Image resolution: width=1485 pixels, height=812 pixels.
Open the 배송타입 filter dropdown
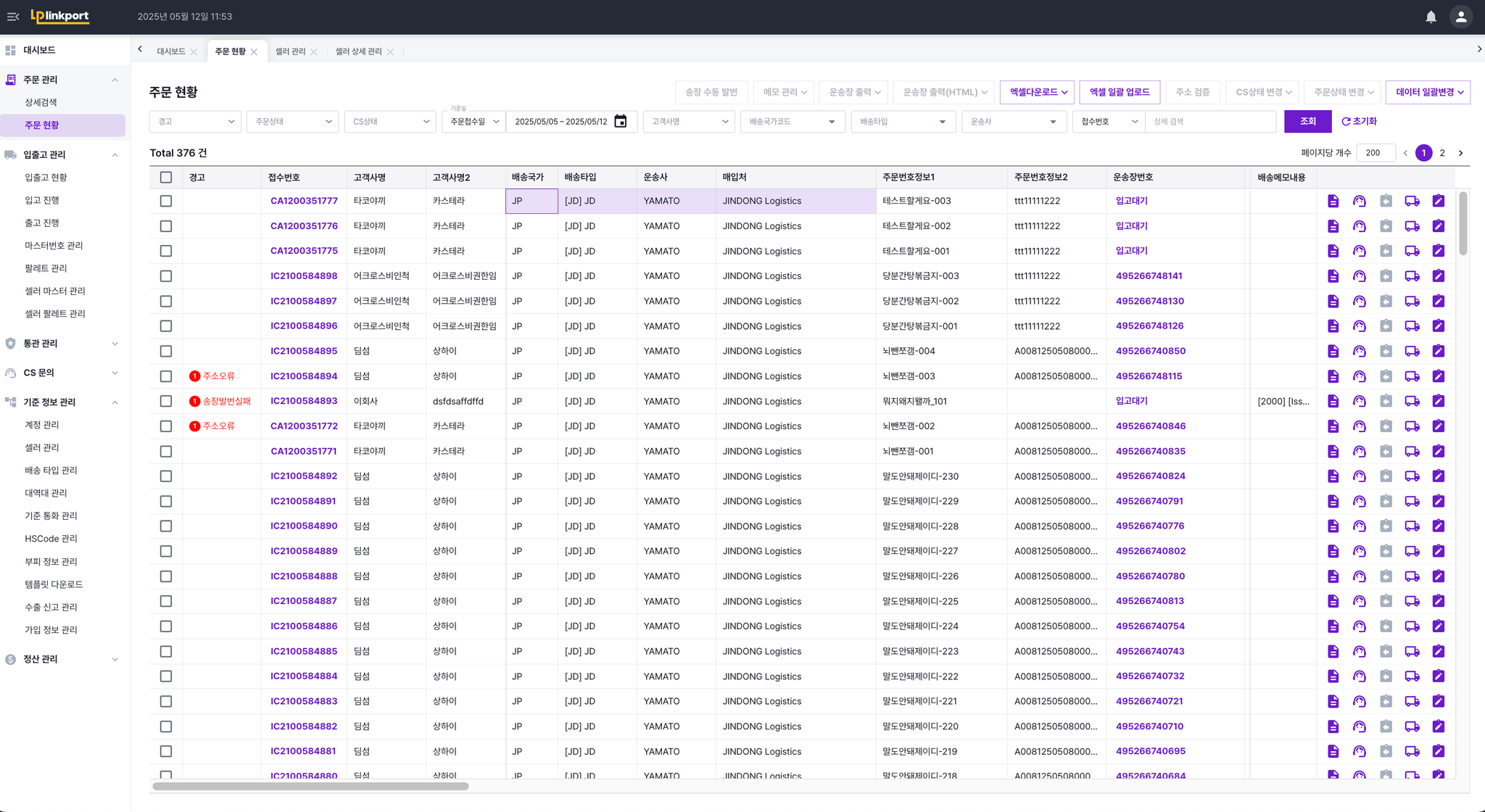coord(903,121)
